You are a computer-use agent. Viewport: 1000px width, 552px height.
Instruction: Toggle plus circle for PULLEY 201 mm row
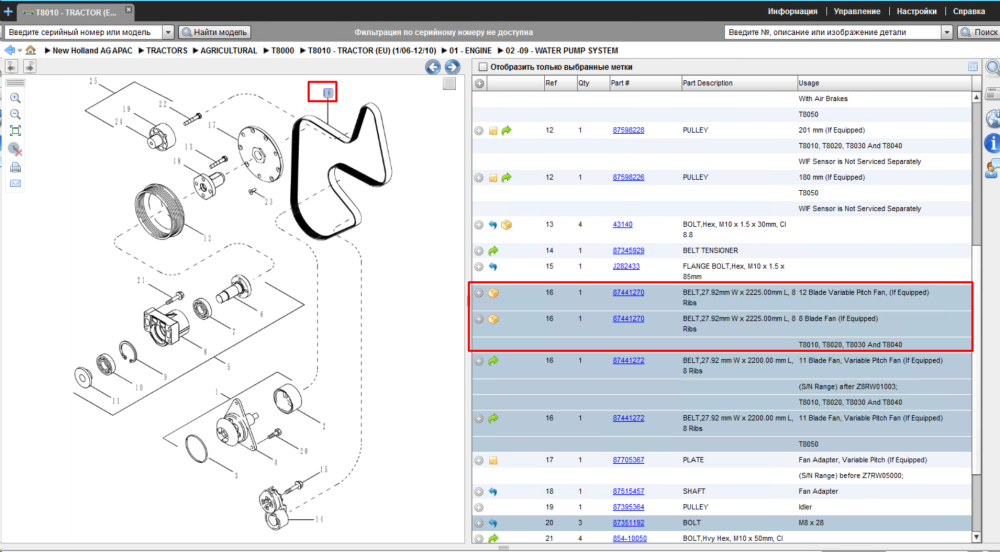(x=479, y=131)
